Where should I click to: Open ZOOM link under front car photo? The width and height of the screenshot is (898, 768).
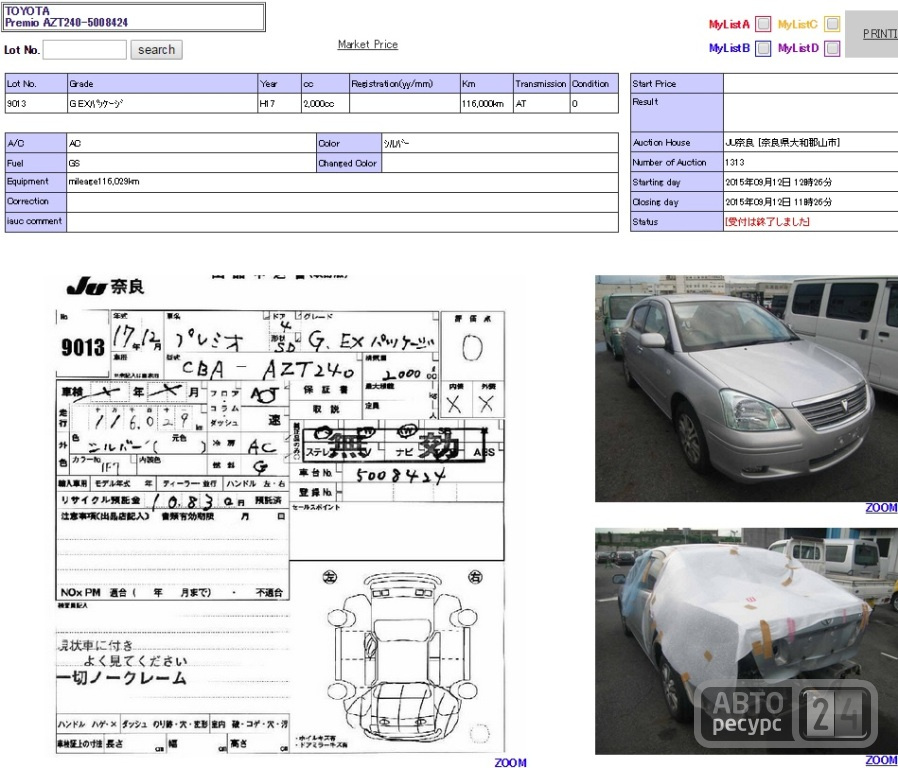[881, 507]
